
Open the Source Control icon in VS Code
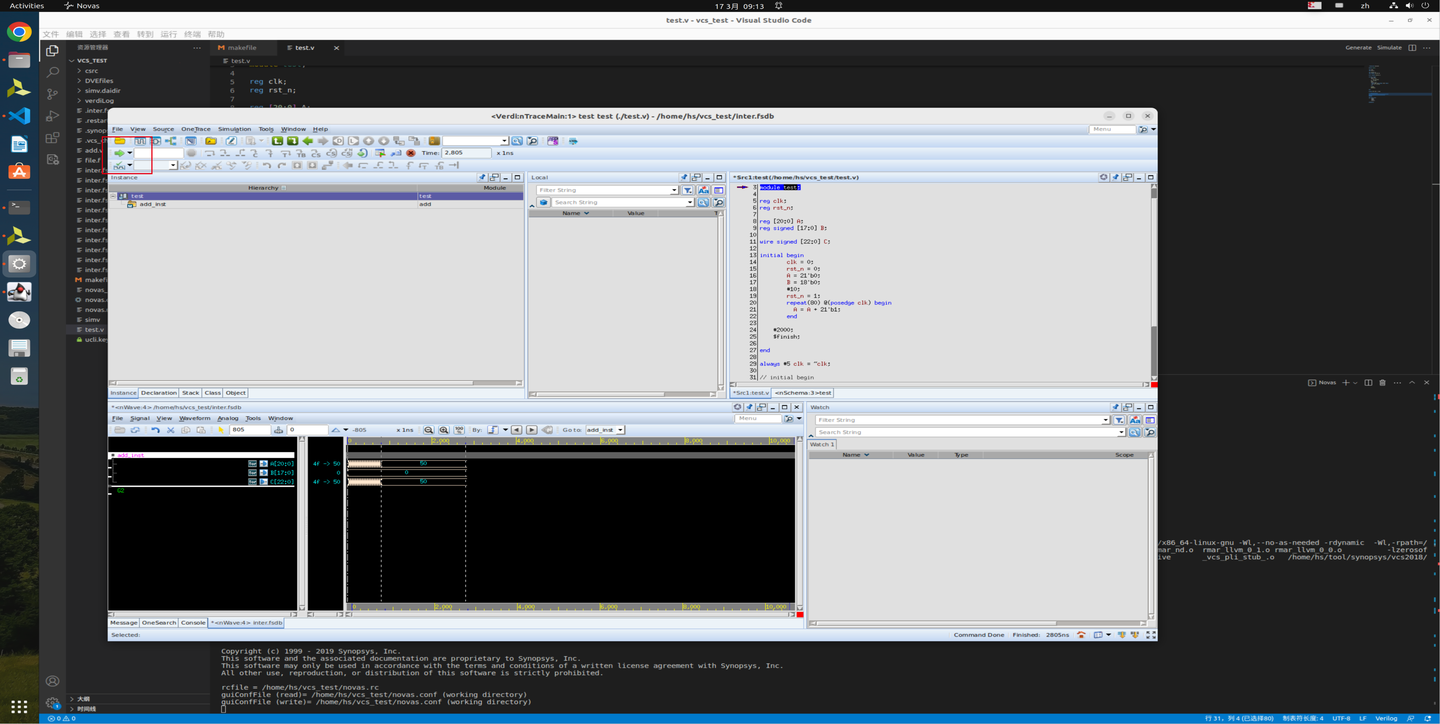point(52,94)
